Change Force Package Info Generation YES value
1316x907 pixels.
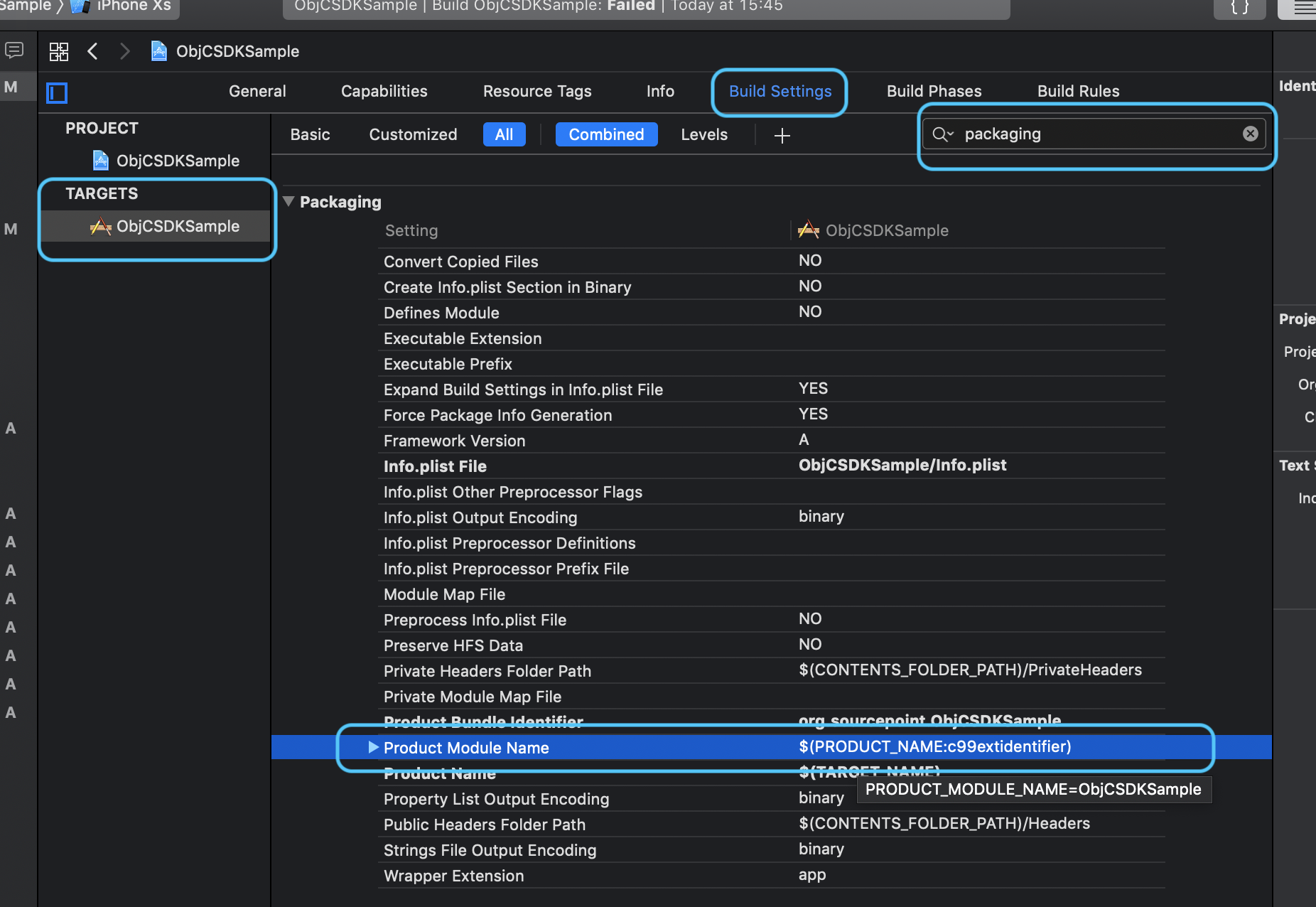pos(813,414)
